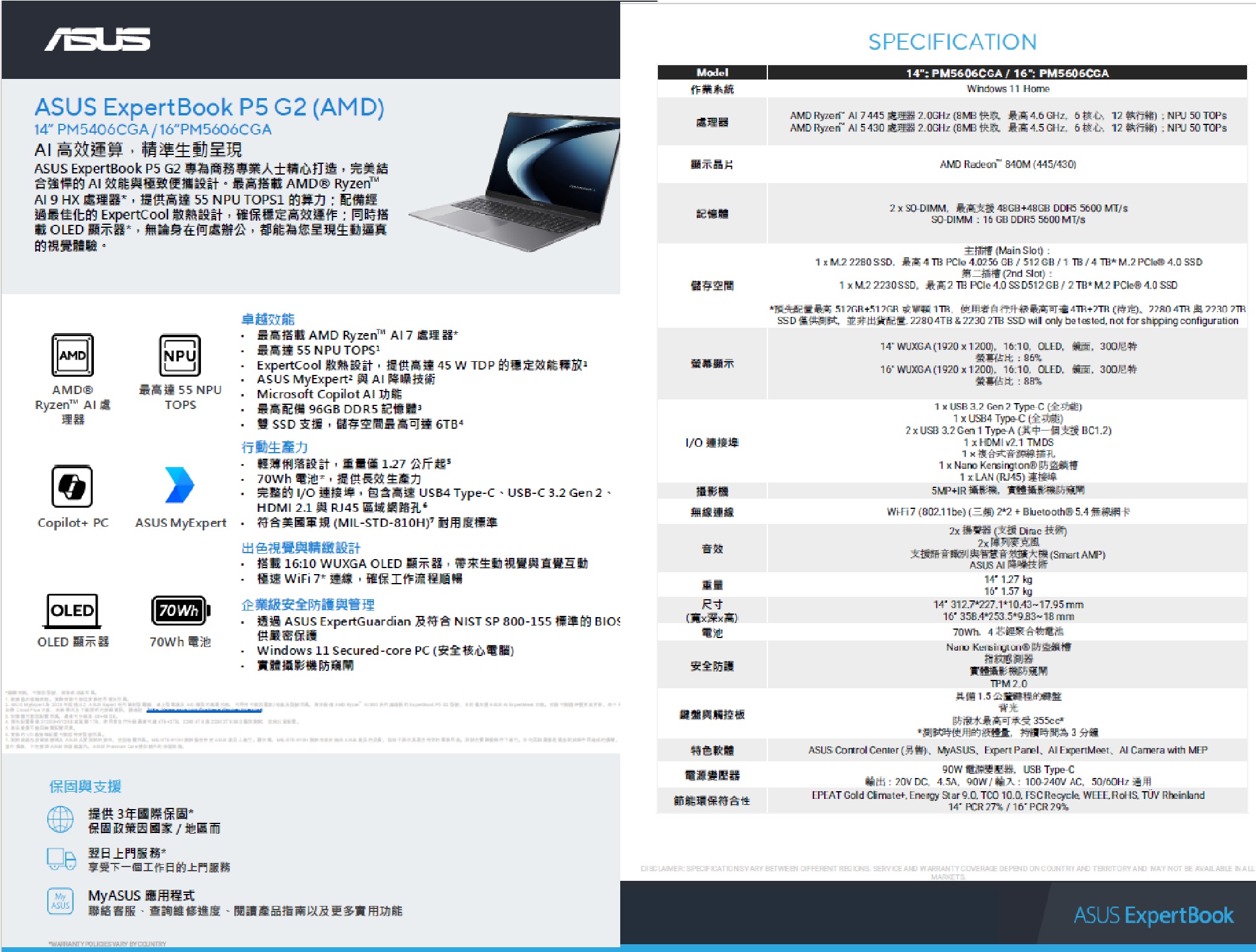Image resolution: width=1256 pixels, height=952 pixels.
Task: Click the '提供 3年國際保固' warranty text
Action: (x=141, y=814)
